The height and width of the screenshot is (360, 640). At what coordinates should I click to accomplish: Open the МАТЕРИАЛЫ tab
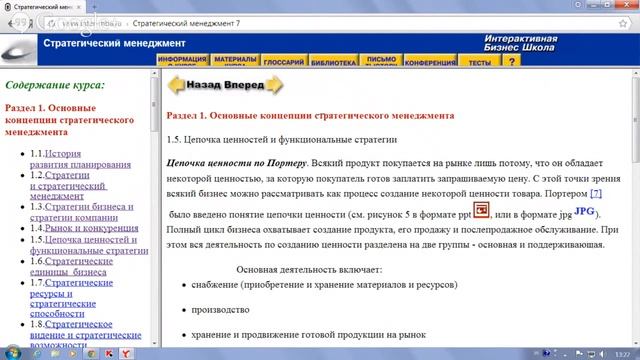coord(235,60)
